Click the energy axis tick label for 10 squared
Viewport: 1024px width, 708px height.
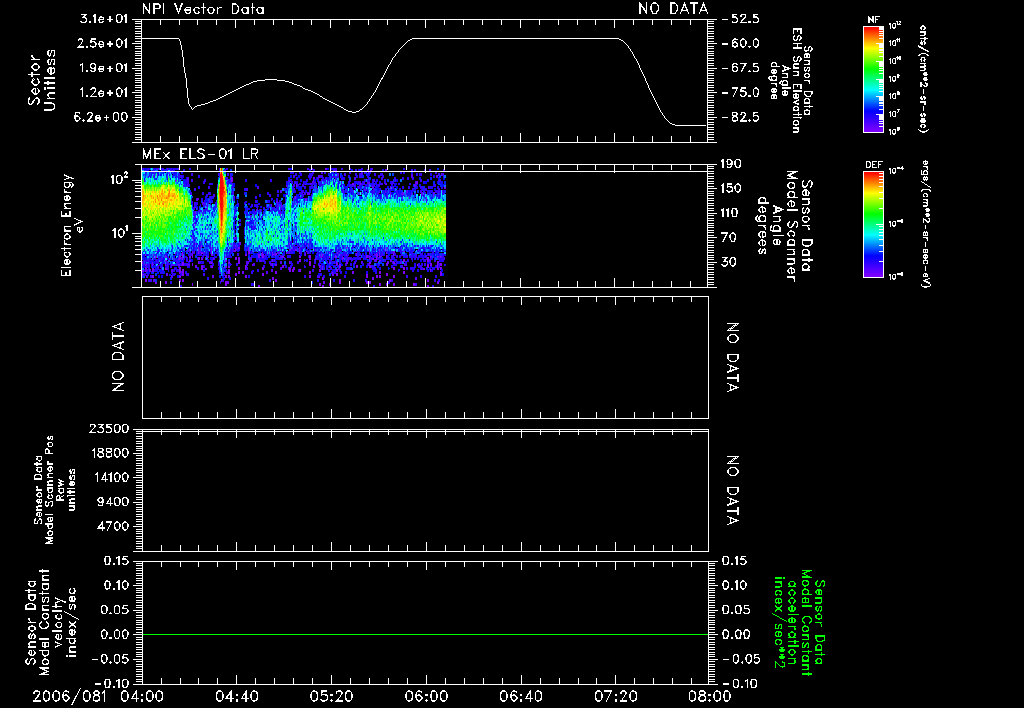[118, 180]
